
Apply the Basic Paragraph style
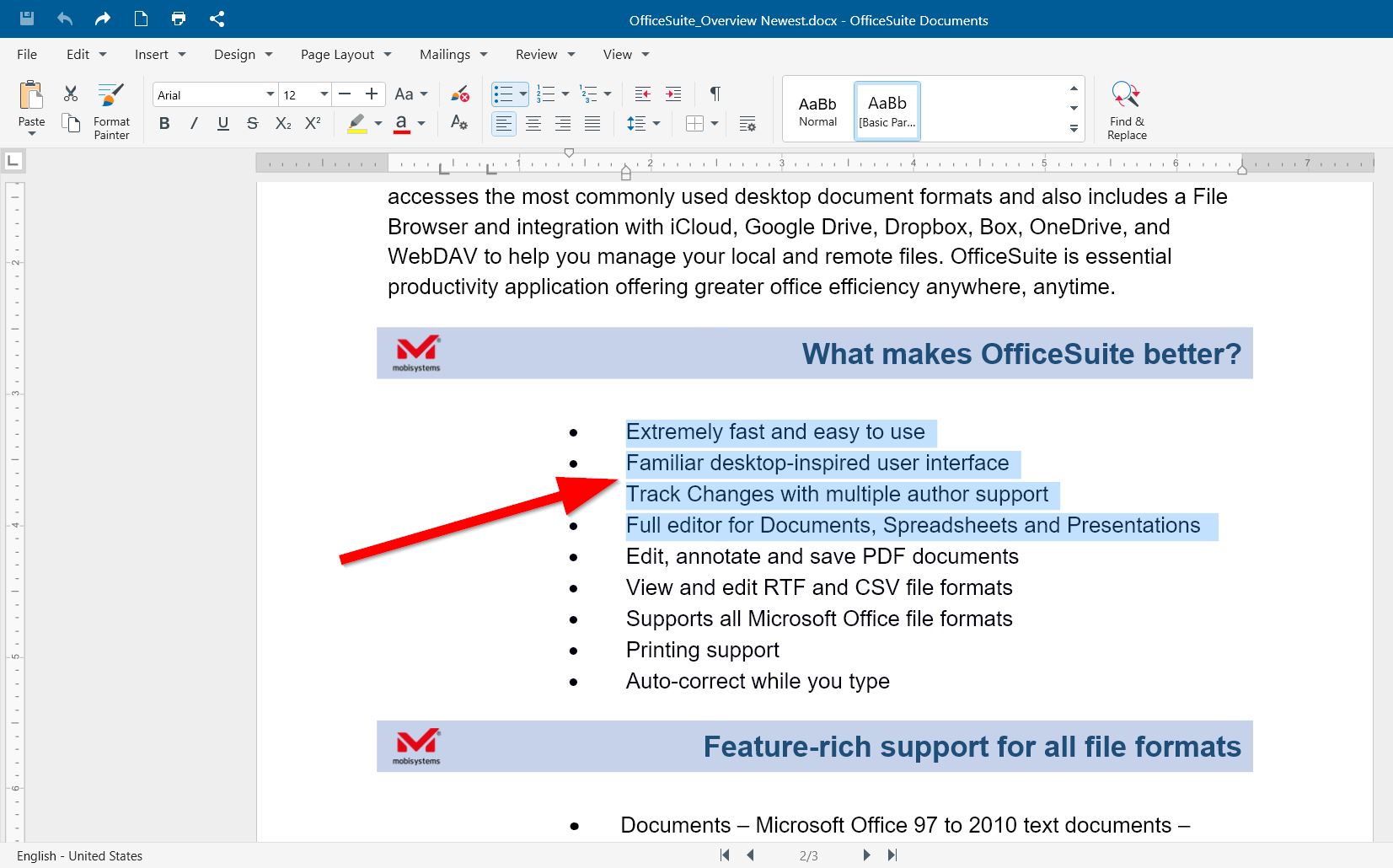[x=887, y=110]
